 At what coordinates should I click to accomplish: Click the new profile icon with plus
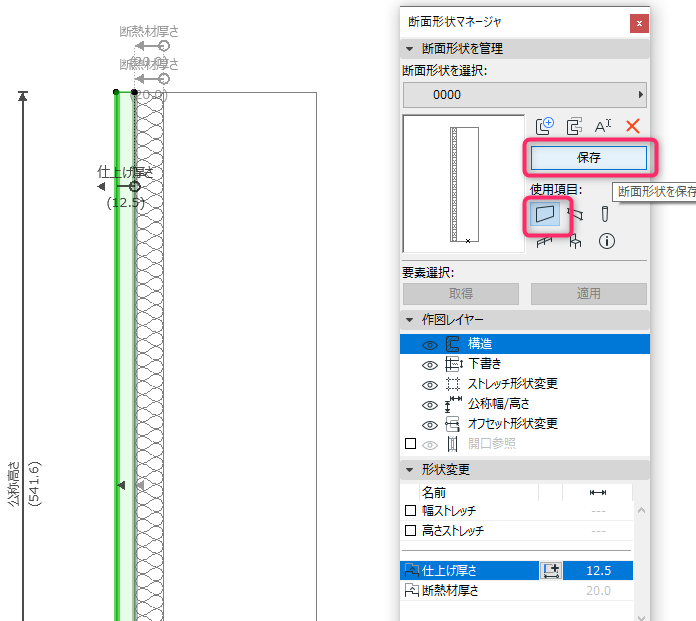coord(544,127)
